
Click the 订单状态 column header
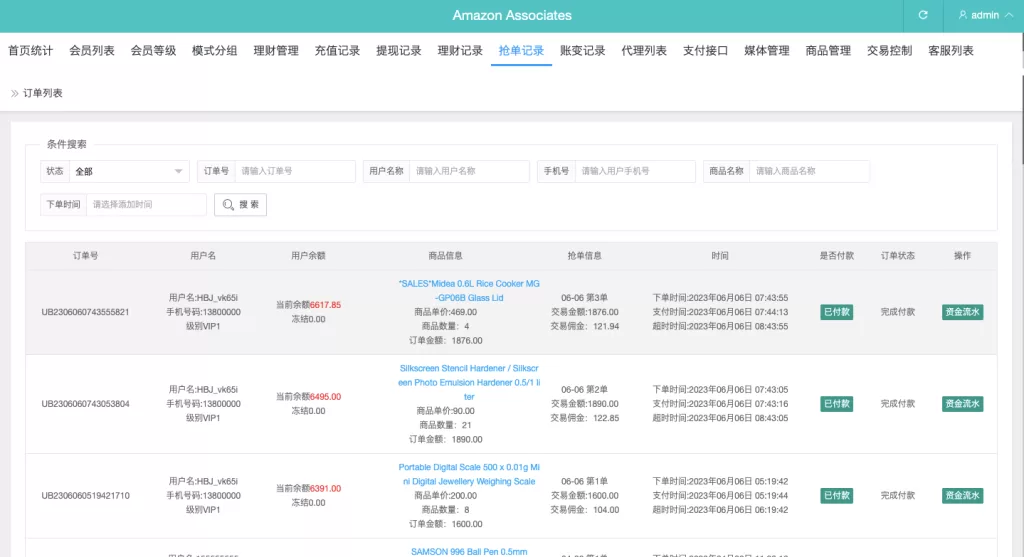(897, 256)
